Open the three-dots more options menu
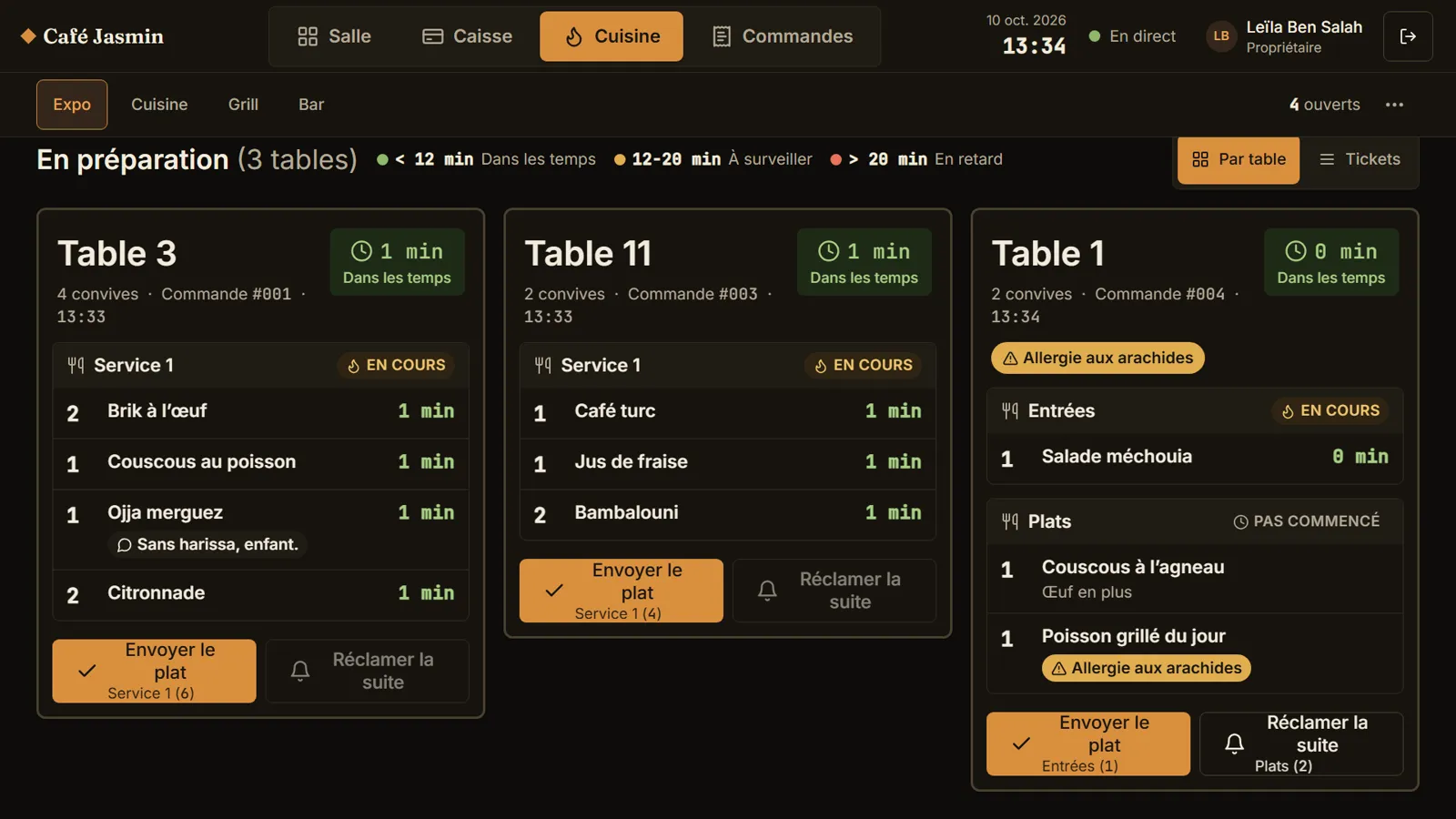This screenshot has width=1456, height=819. click(1394, 105)
